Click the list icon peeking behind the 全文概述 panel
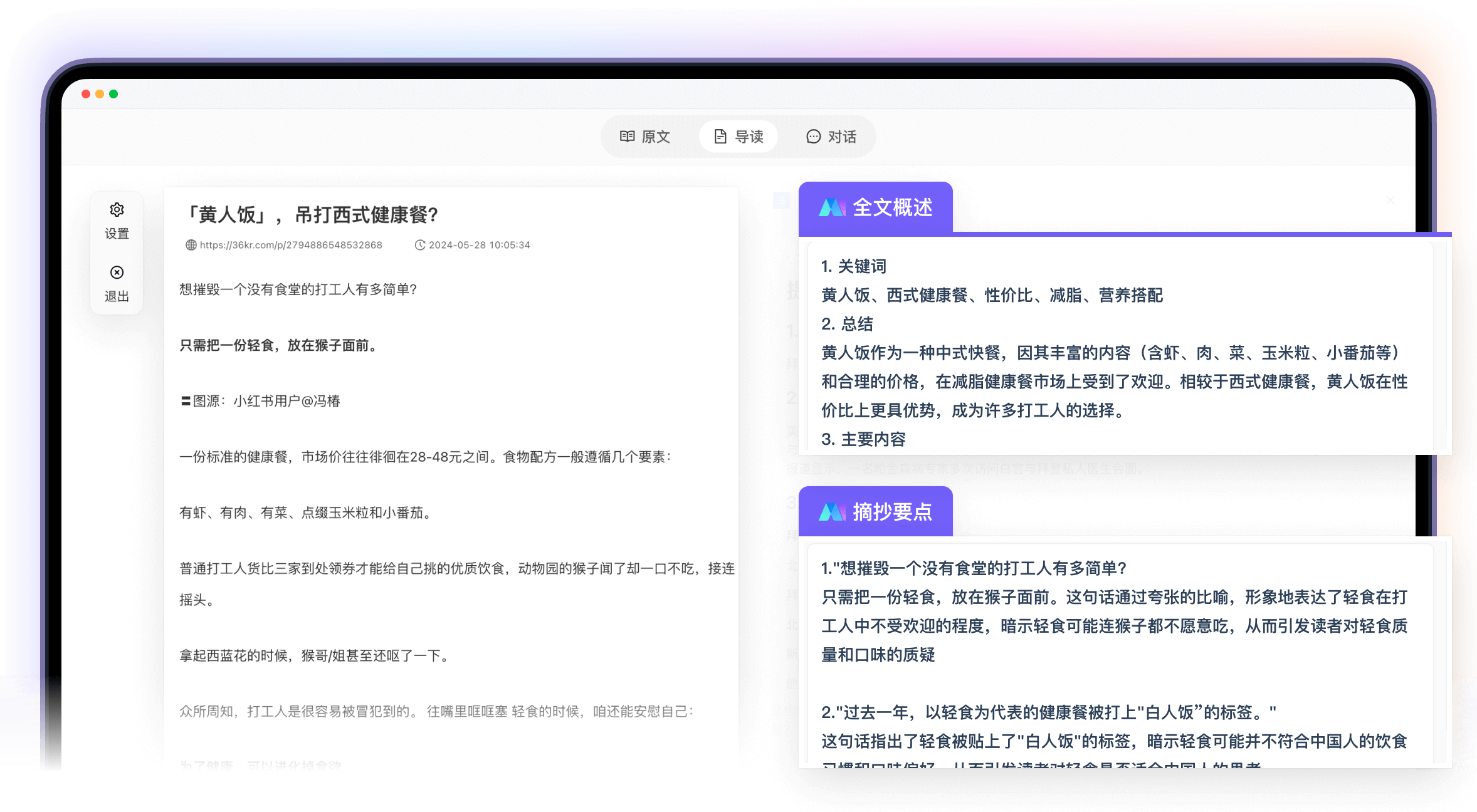The height and width of the screenshot is (812, 1477). click(782, 200)
